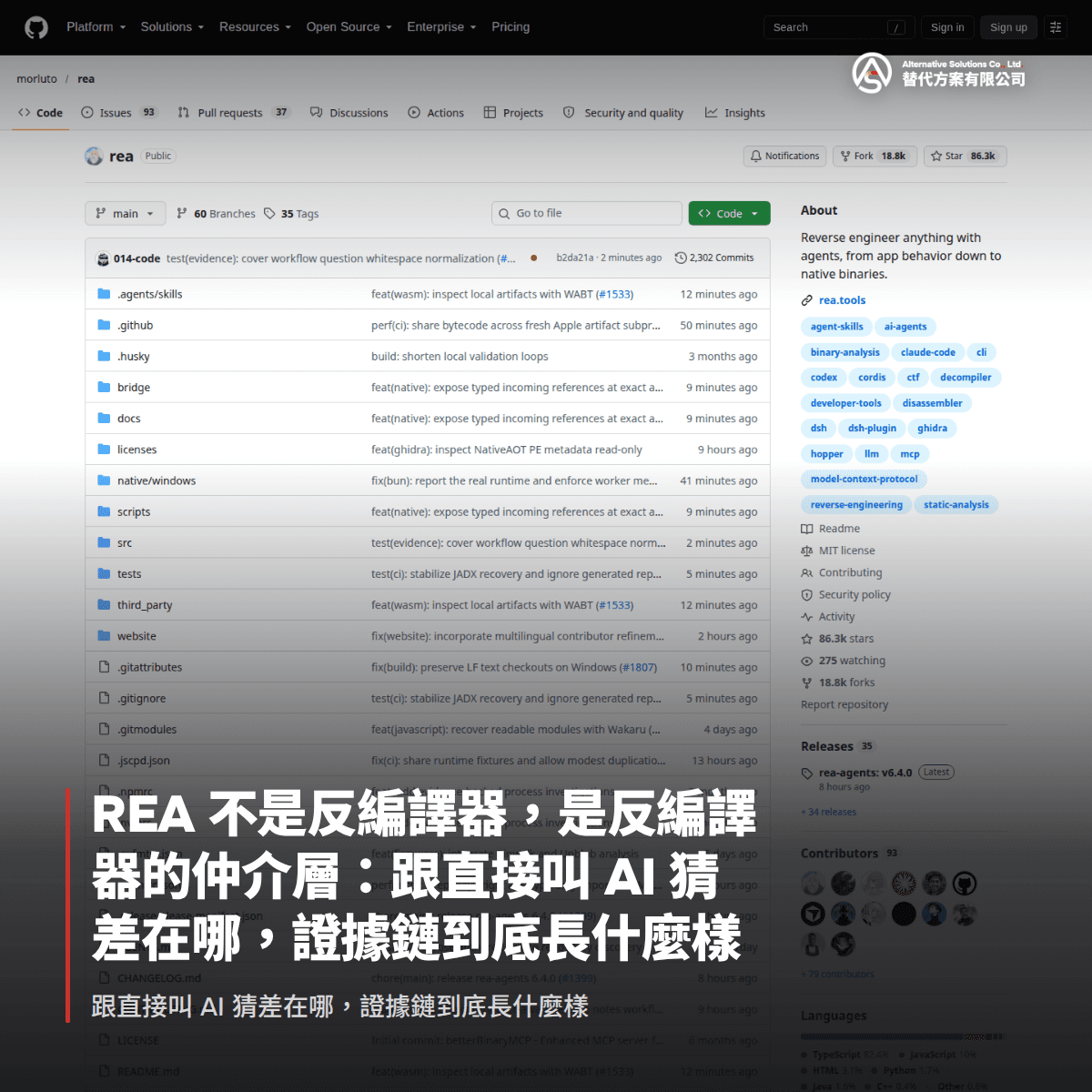This screenshot has height=1092, width=1092.
Task: Click the GitHub logo icon
Action: pos(36,27)
